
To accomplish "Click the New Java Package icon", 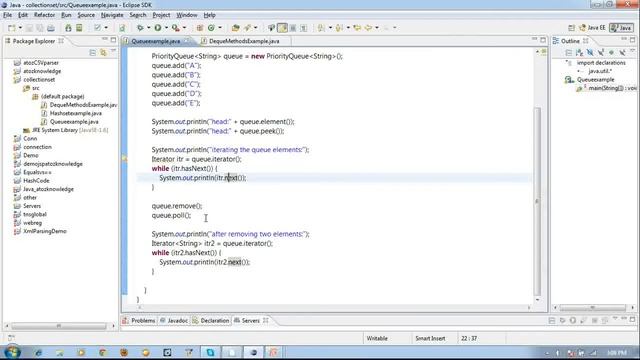I will 200,28.
